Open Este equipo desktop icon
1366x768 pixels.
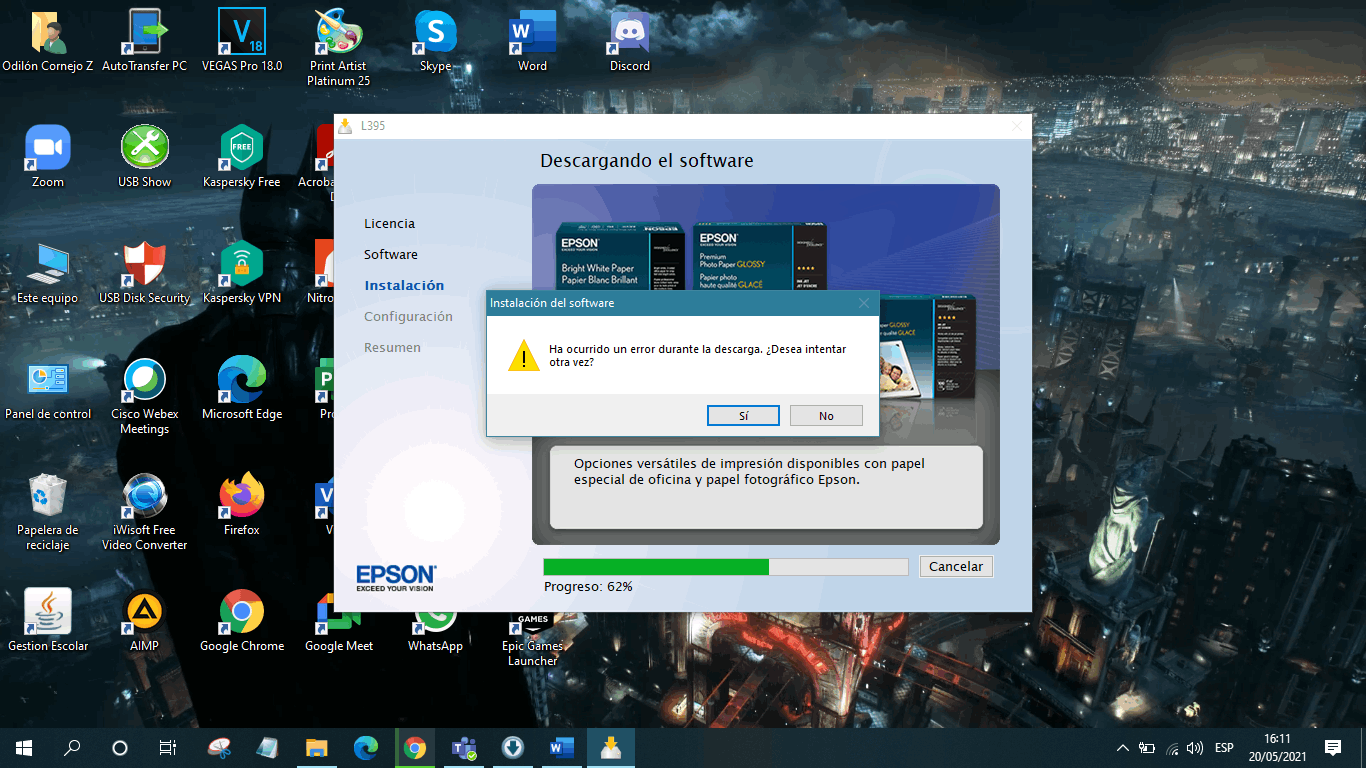click(47, 274)
